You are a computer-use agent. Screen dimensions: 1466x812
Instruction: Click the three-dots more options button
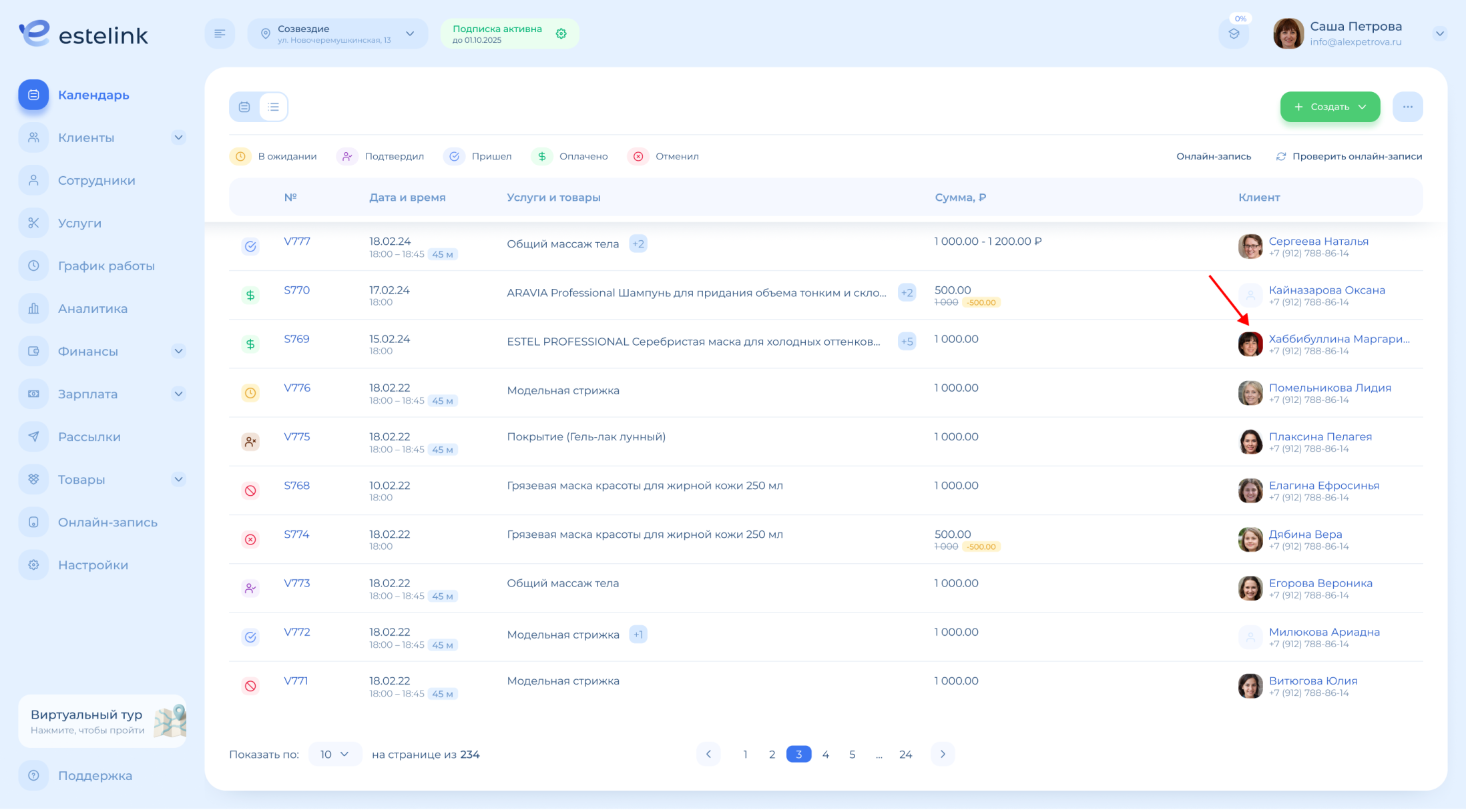(x=1407, y=107)
